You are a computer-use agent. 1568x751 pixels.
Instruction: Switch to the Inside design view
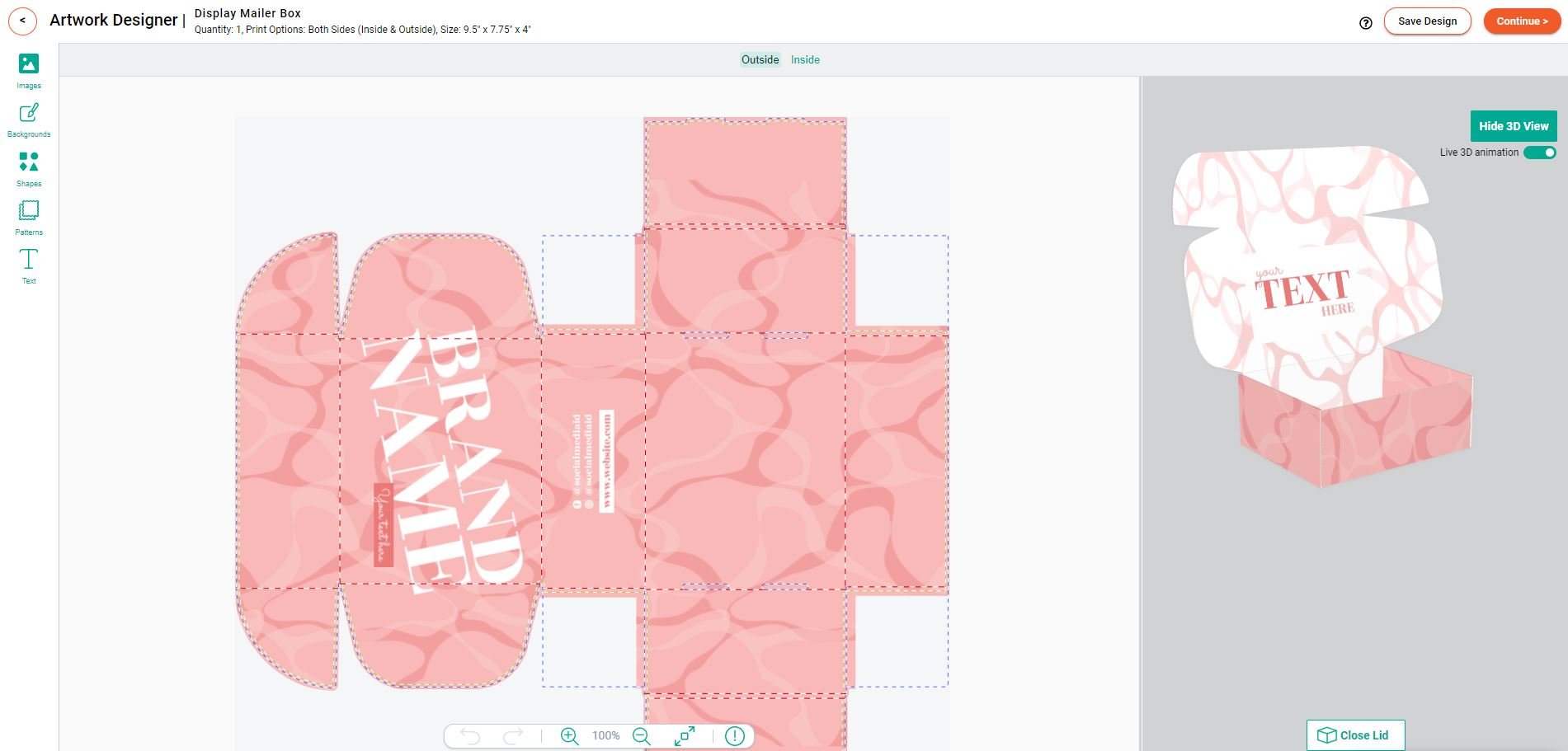click(x=804, y=59)
